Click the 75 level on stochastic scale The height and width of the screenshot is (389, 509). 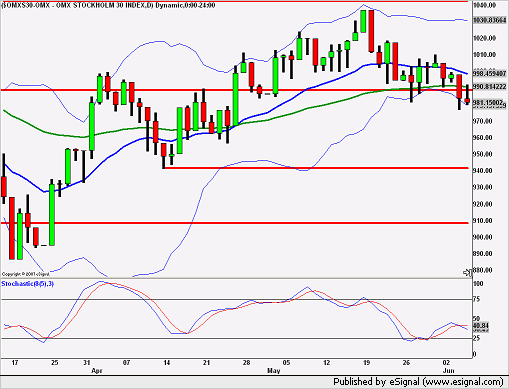(x=476, y=299)
